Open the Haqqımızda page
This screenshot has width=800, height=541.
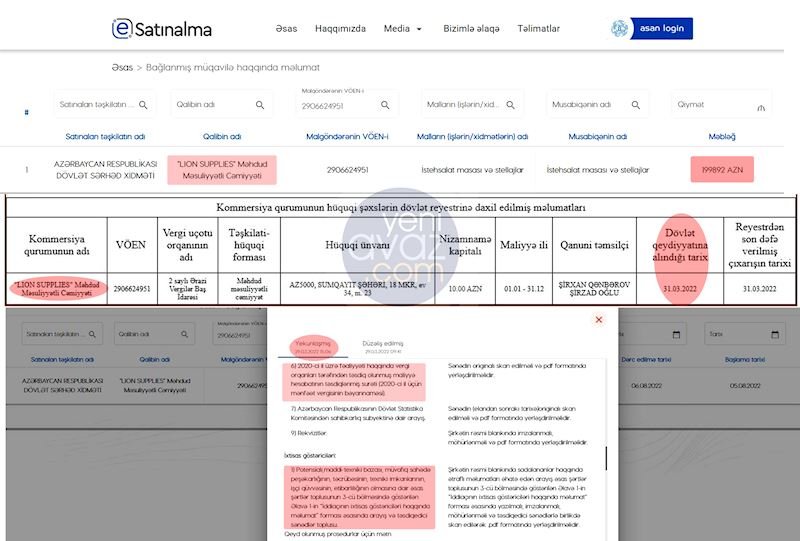[x=340, y=29]
